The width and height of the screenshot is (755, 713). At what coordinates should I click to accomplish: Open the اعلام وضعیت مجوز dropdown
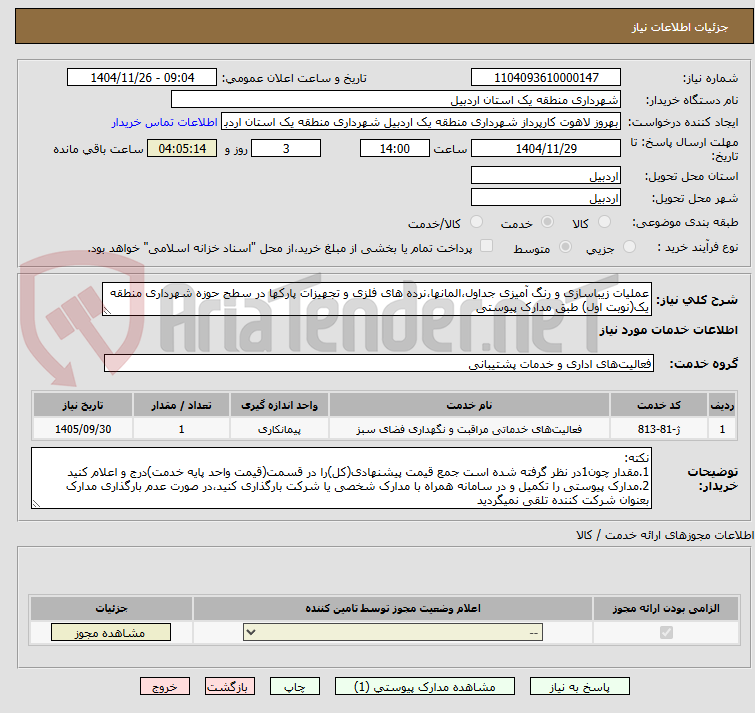tap(393, 632)
